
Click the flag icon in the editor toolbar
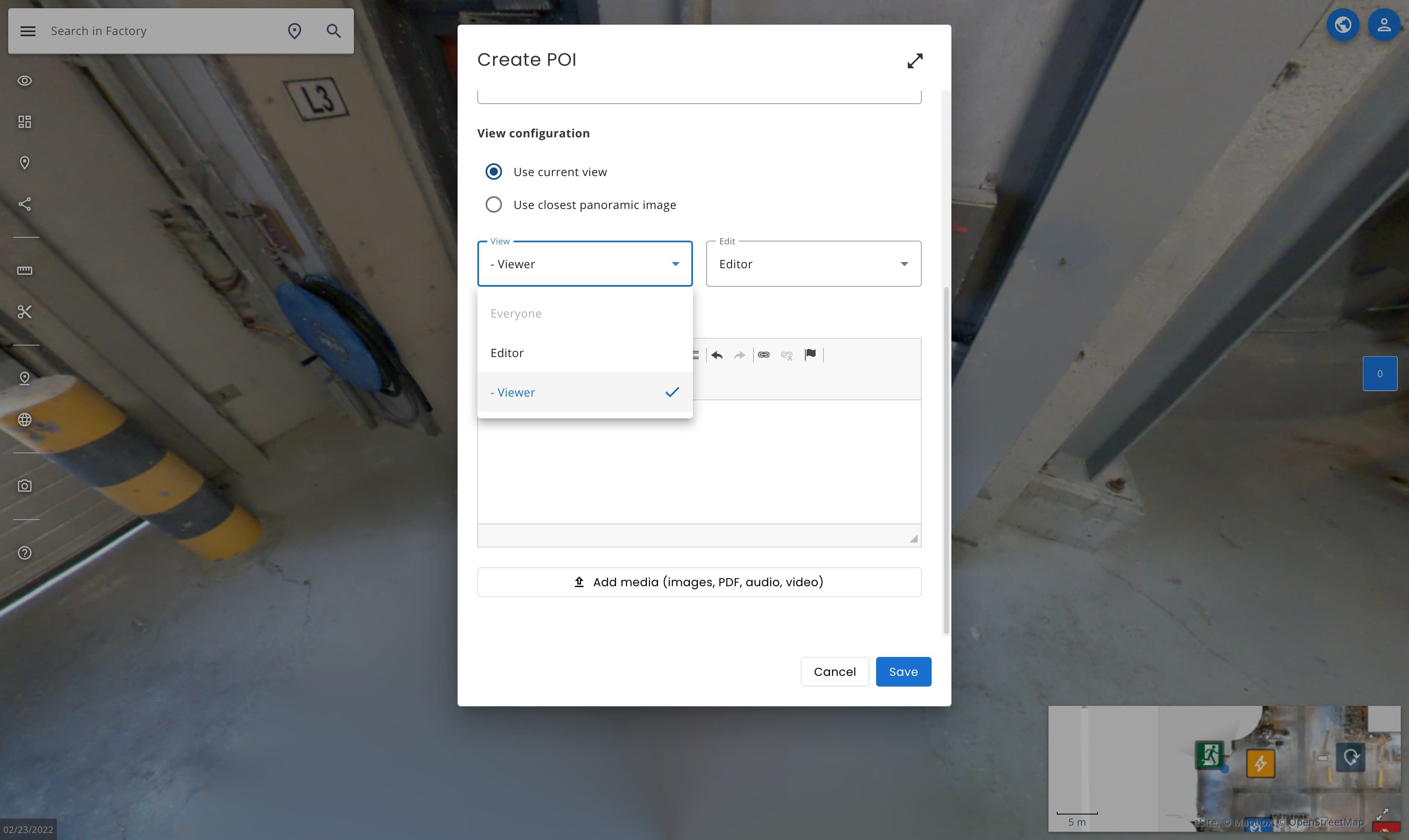pyautogui.click(x=811, y=354)
